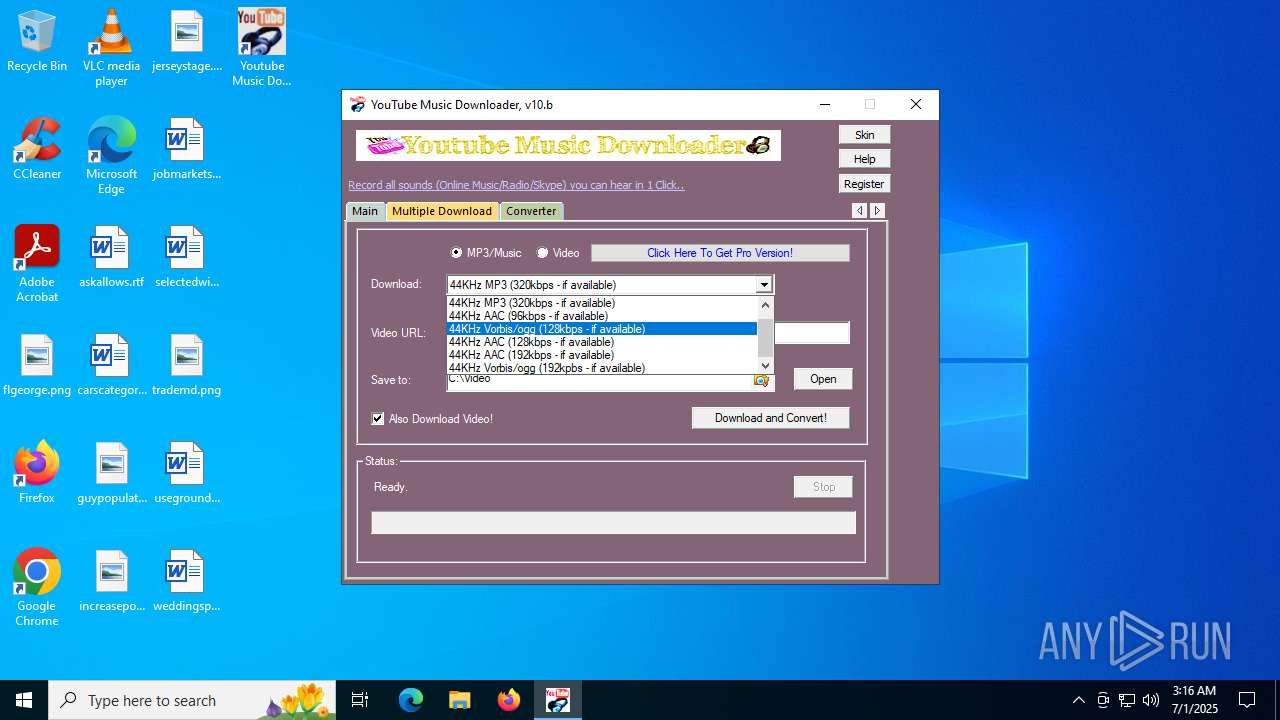This screenshot has height=720, width=1280.
Task: Click the Stop button
Action: point(824,487)
